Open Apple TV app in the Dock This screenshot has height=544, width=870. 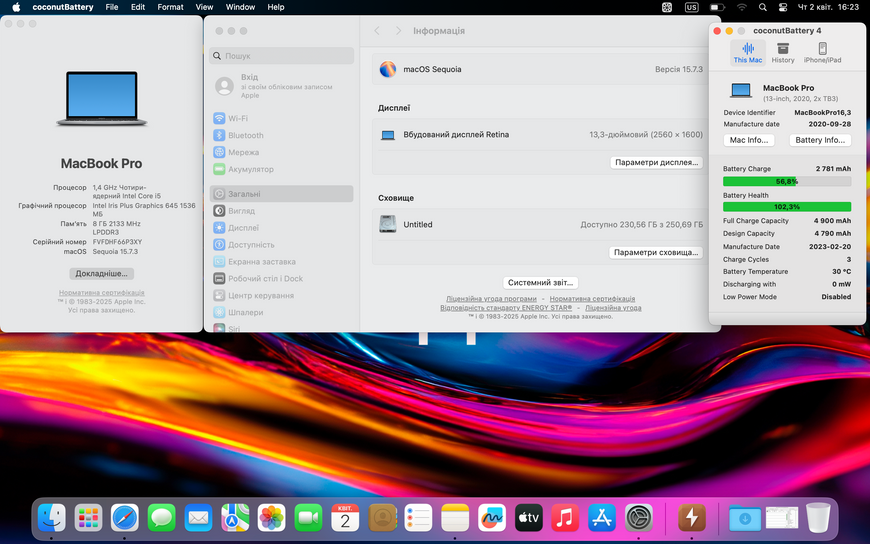(528, 518)
